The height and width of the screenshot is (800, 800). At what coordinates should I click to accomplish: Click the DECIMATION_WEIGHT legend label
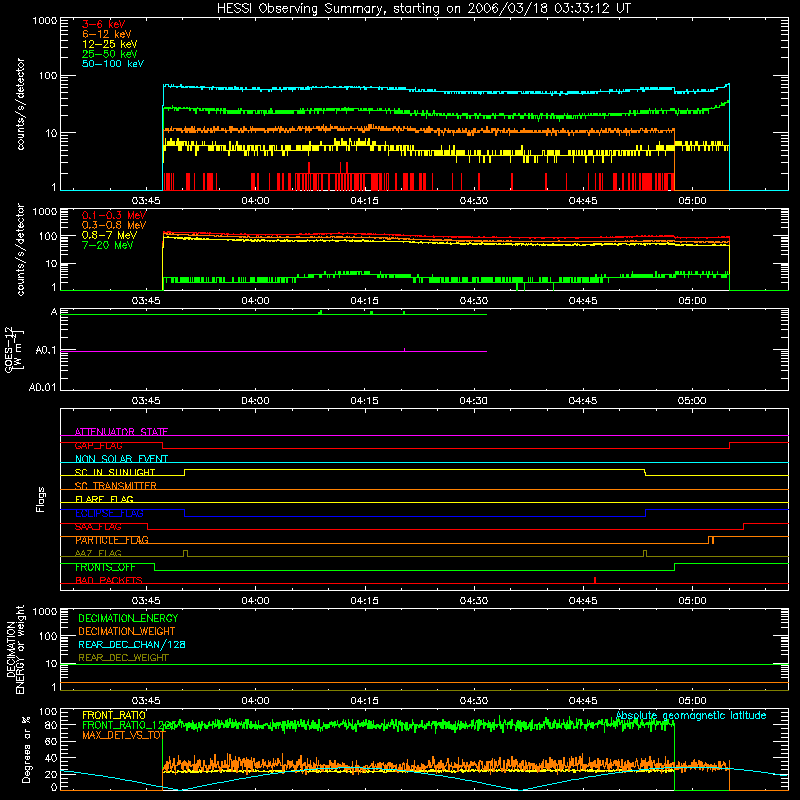tap(127, 631)
